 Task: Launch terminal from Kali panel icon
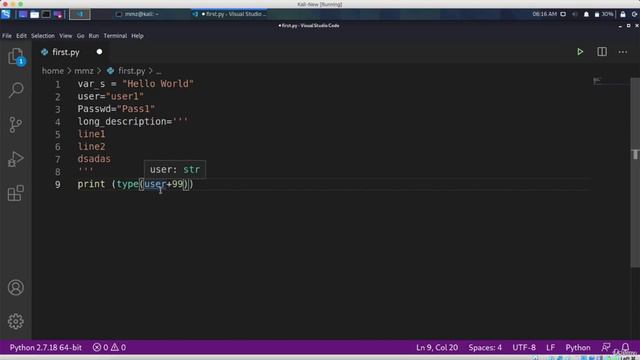click(46, 14)
